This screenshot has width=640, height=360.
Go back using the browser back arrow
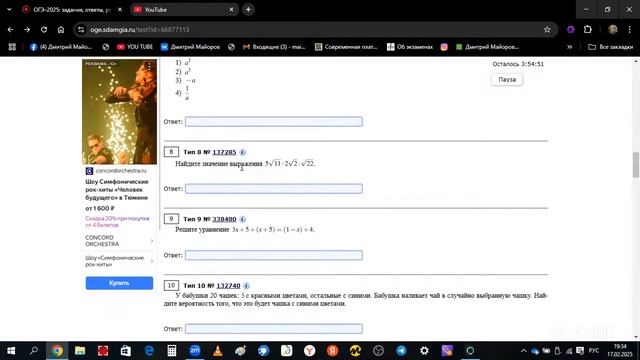point(10,29)
